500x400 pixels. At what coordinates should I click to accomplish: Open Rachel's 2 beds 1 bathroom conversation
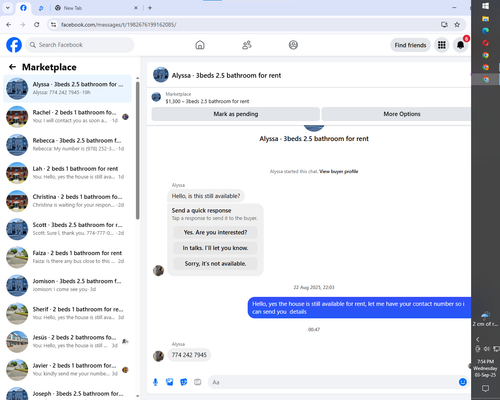pos(67,116)
